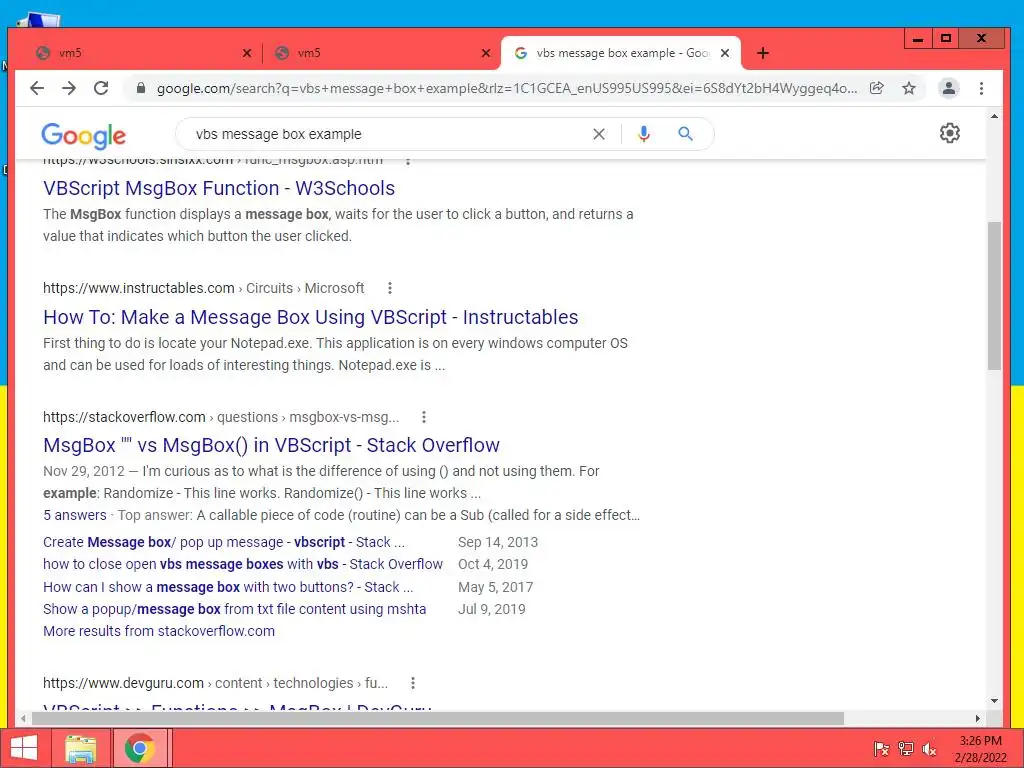Open the Windows Start menu
The height and width of the screenshot is (768, 1024).
tap(24, 748)
